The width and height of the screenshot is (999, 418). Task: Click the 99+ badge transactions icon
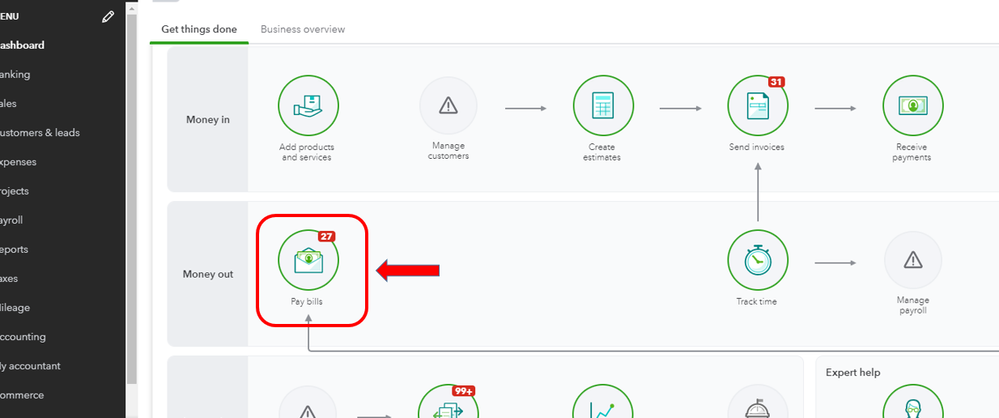[x=448, y=401]
